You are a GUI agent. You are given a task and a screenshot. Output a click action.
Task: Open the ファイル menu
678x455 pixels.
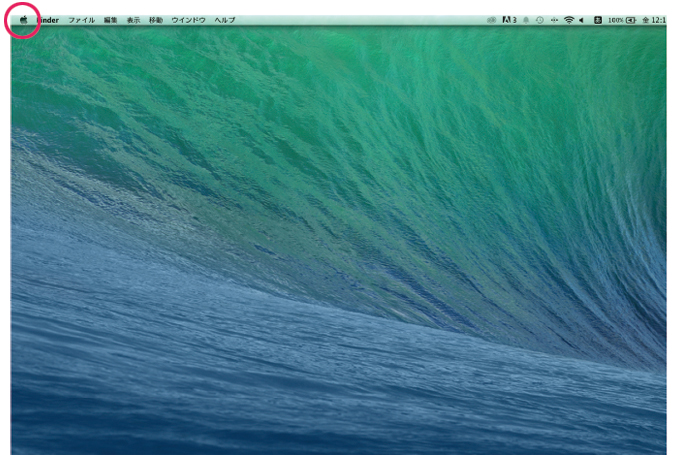coord(82,20)
